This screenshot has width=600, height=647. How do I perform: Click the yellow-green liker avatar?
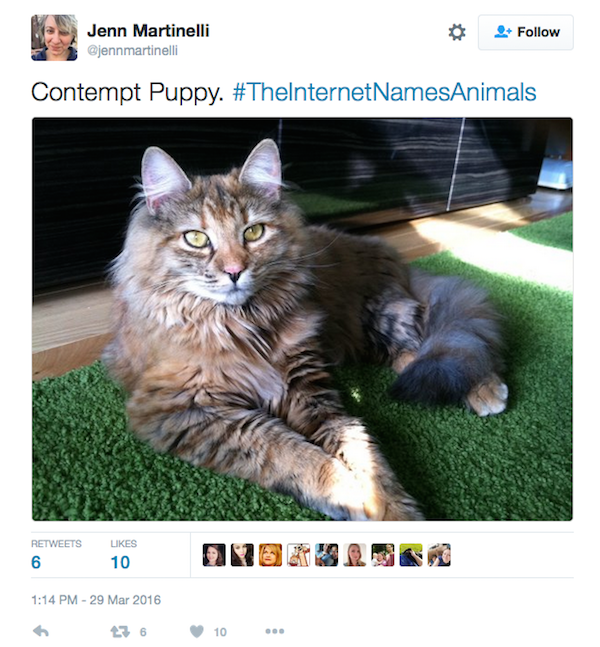[x=411, y=555]
